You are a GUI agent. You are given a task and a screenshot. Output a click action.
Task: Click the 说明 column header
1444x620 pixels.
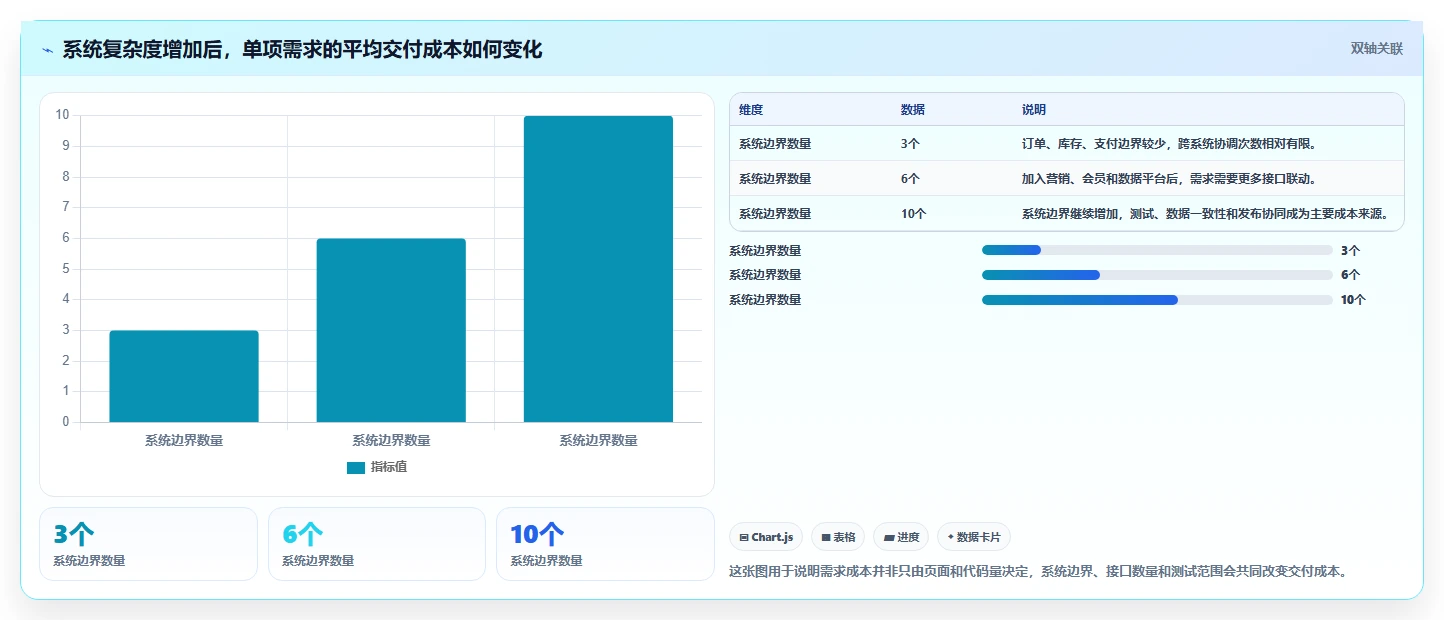click(1034, 110)
